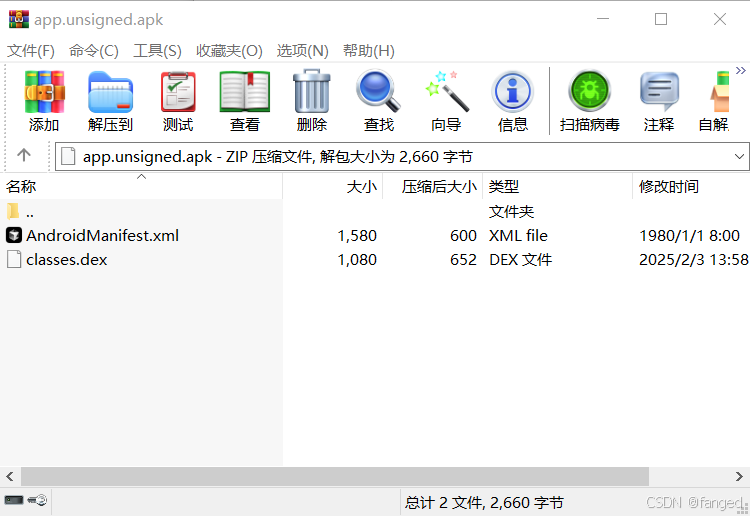Select the classes.dex file name
The height and width of the screenshot is (516, 750).
pyautogui.click(x=67, y=259)
